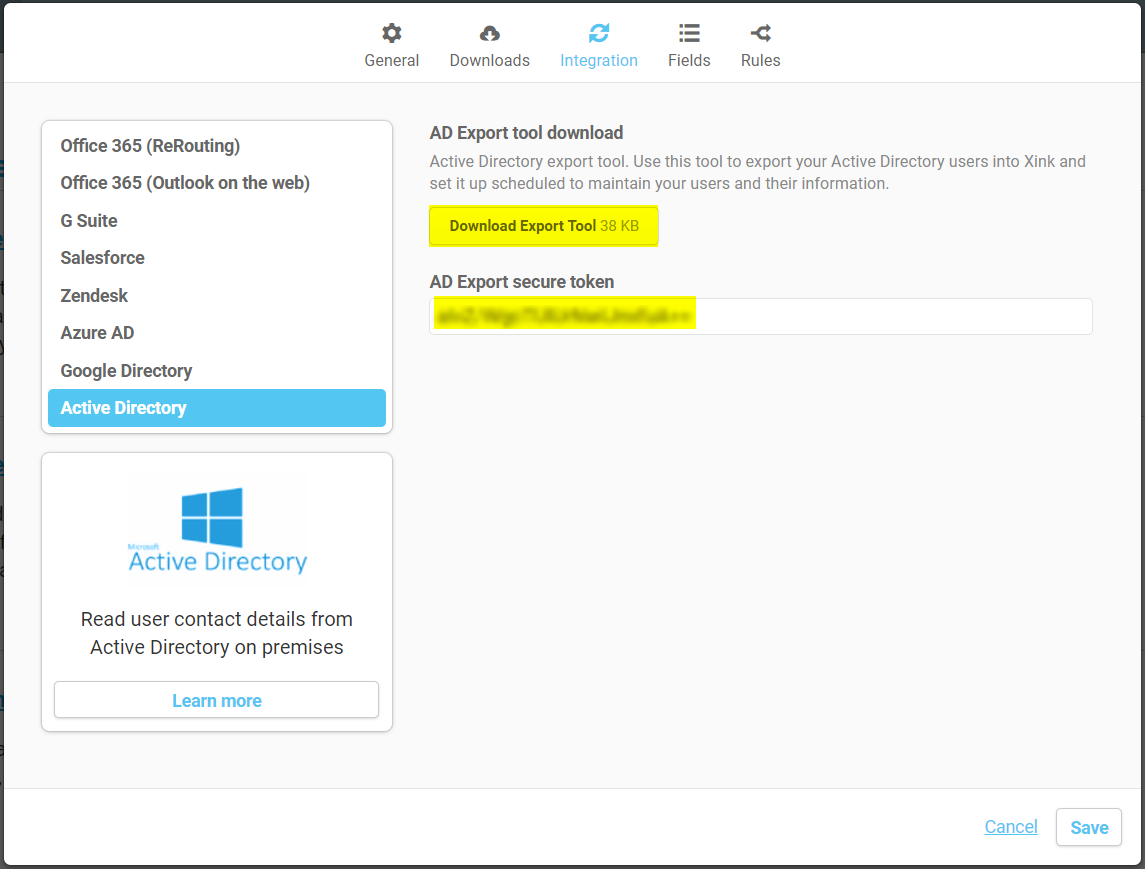This screenshot has height=869, width=1145.
Task: Choose G Suite integration
Action: [x=217, y=221]
